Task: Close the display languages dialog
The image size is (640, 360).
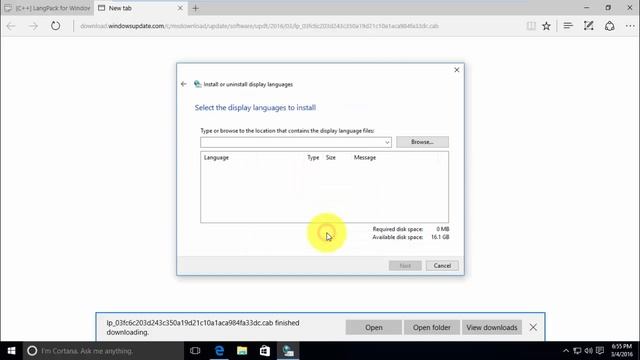Action: [x=457, y=70]
